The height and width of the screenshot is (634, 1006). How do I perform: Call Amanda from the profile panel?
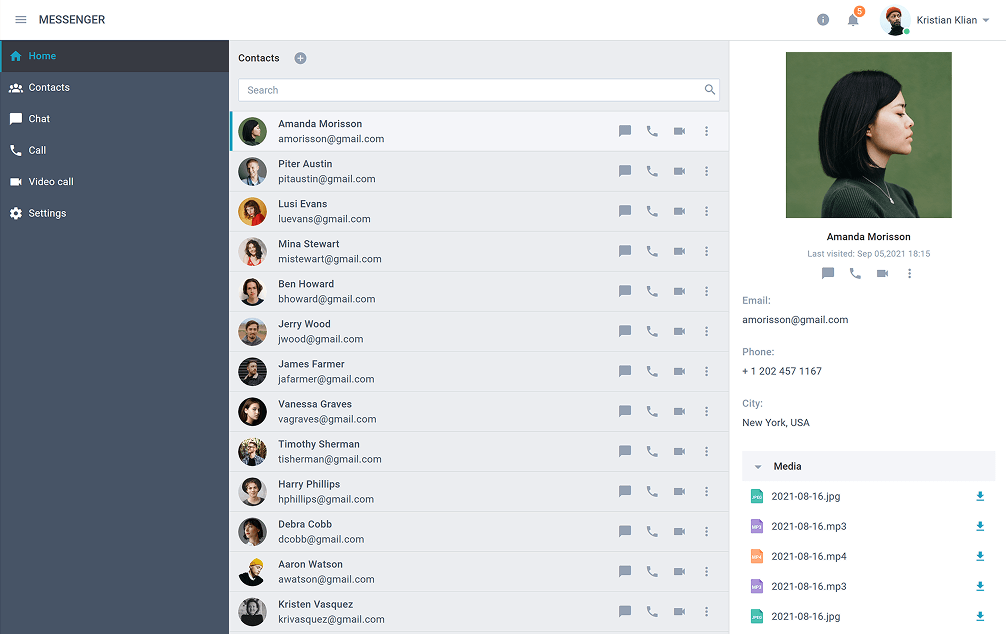tap(855, 273)
